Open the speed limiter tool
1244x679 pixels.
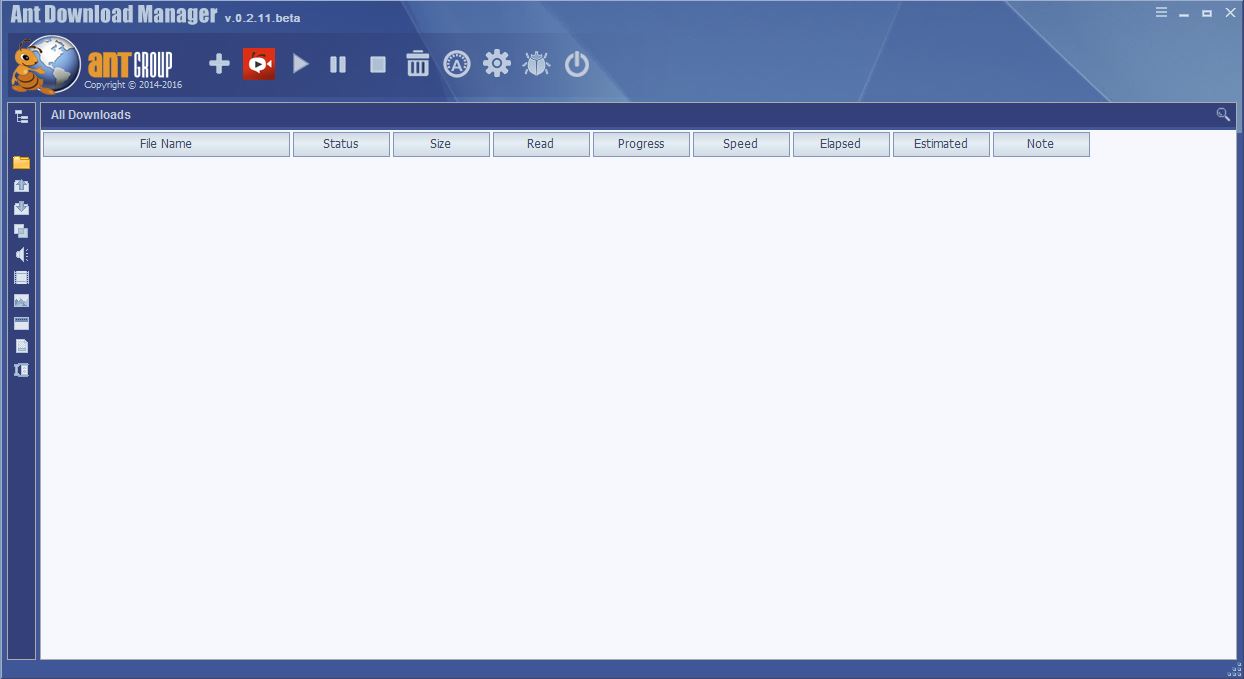coord(457,63)
